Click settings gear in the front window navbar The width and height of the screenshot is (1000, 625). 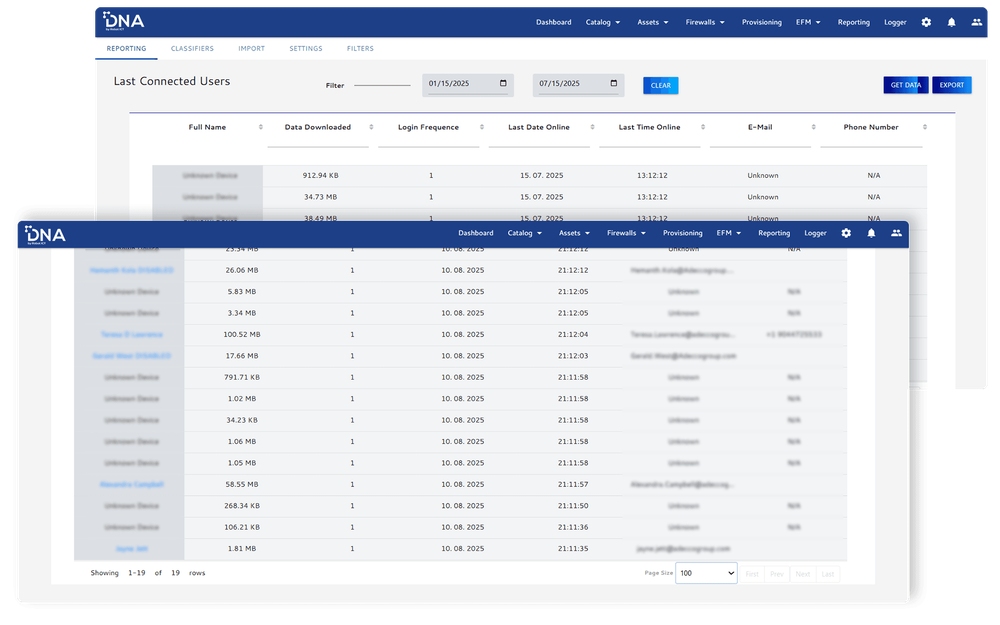pos(846,233)
